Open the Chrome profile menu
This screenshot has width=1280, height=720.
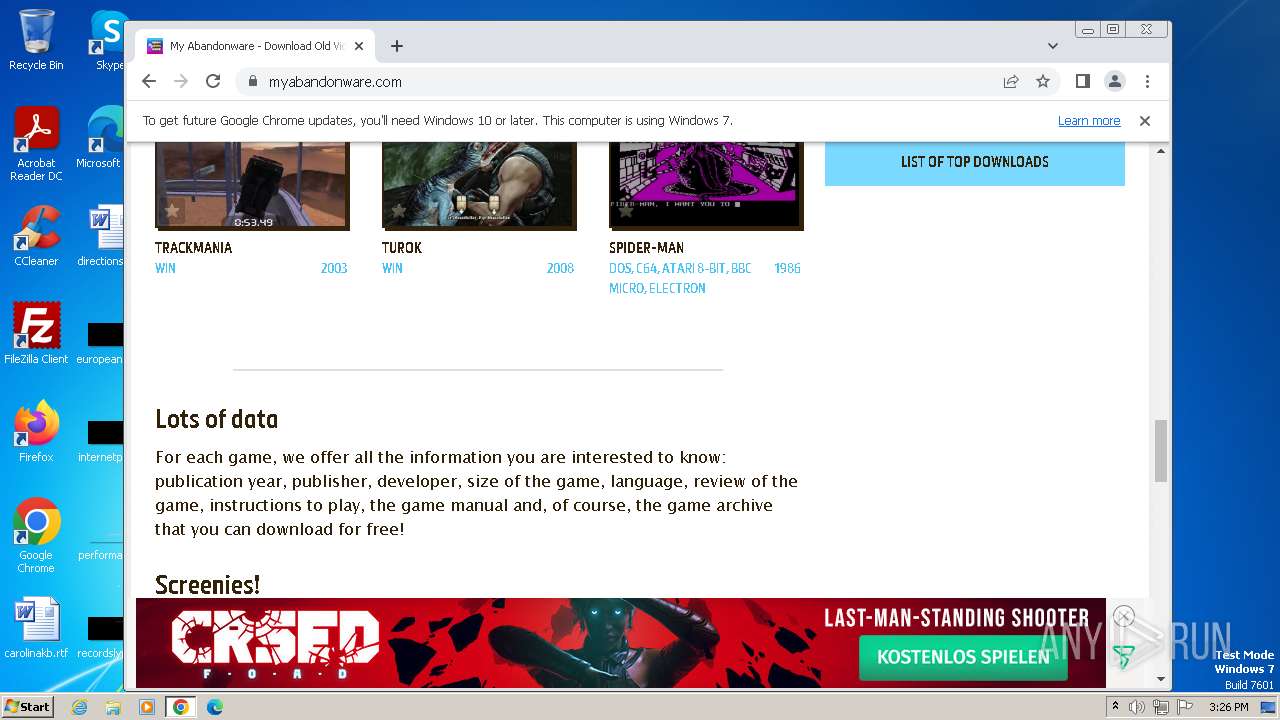(1114, 82)
